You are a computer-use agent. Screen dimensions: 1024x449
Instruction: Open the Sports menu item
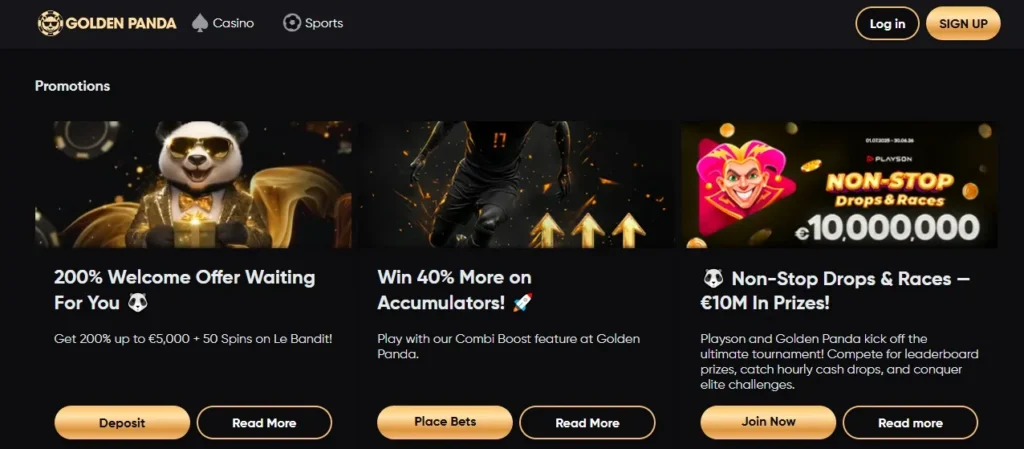coord(313,23)
